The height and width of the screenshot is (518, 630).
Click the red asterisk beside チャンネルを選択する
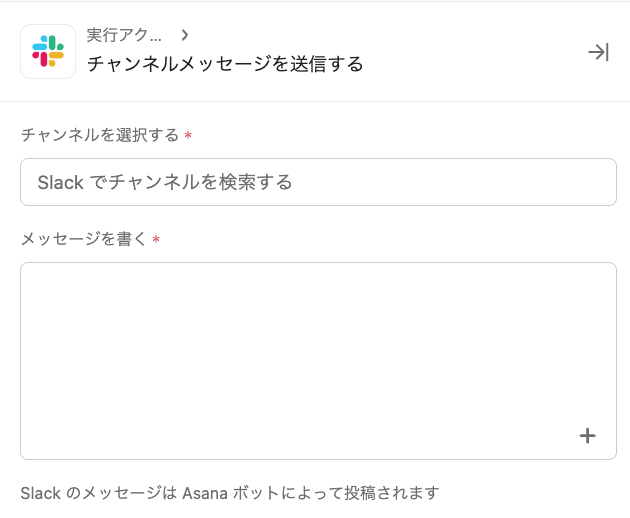coord(188,136)
